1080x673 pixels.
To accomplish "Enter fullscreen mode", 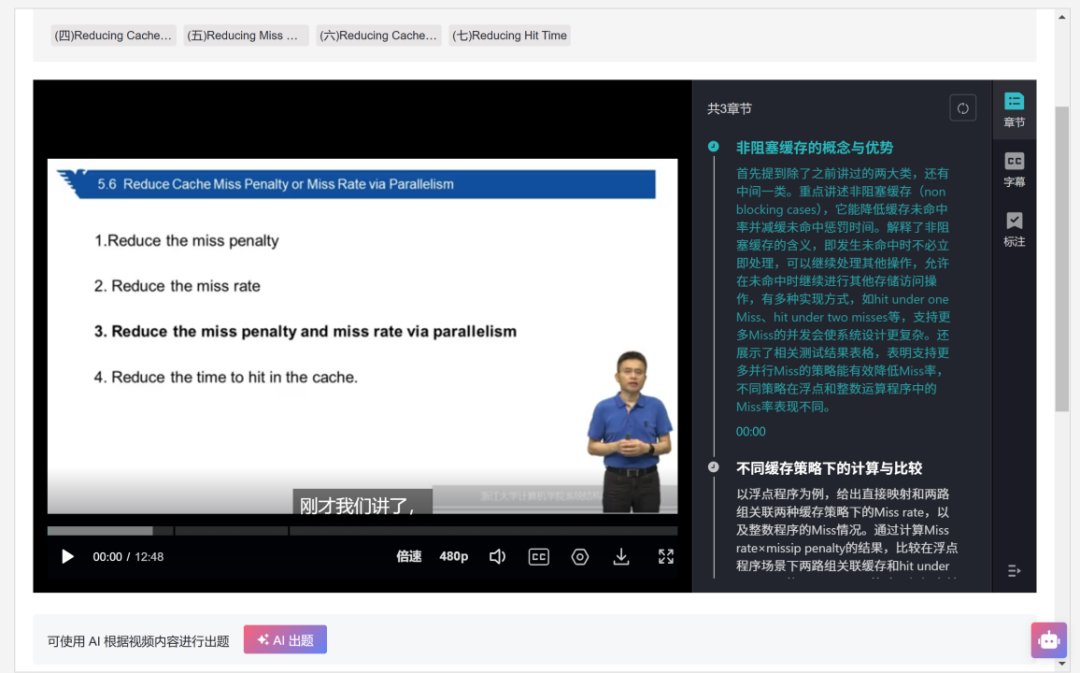I will [x=666, y=557].
